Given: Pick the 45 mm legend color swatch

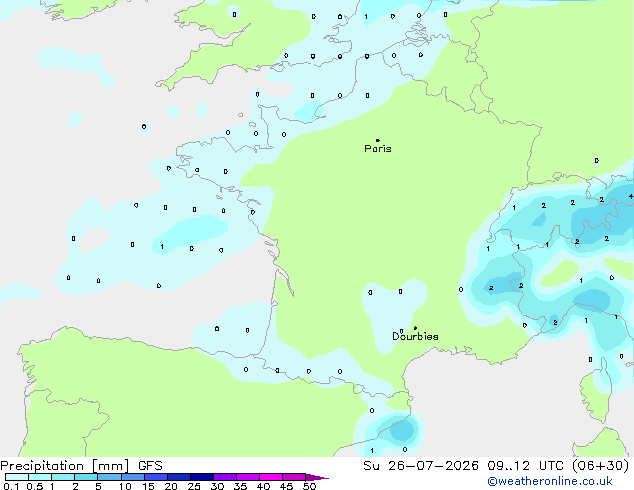Looking at the screenshot, I should (294, 477).
